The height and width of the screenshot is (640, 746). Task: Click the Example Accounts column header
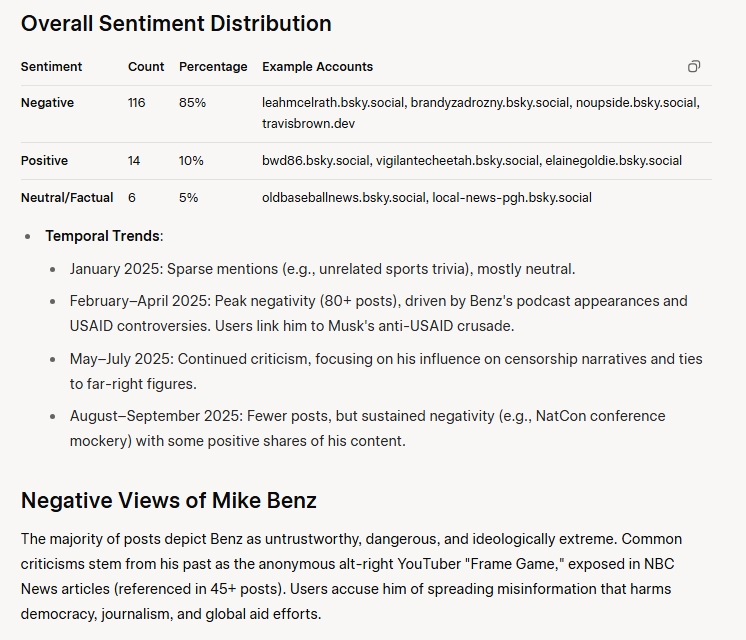coord(317,67)
